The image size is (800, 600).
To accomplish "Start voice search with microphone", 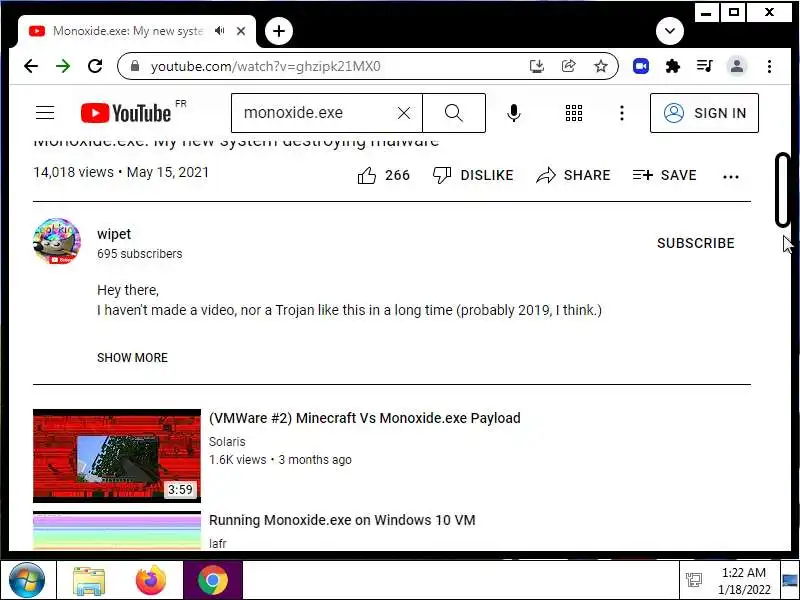I will point(514,113).
